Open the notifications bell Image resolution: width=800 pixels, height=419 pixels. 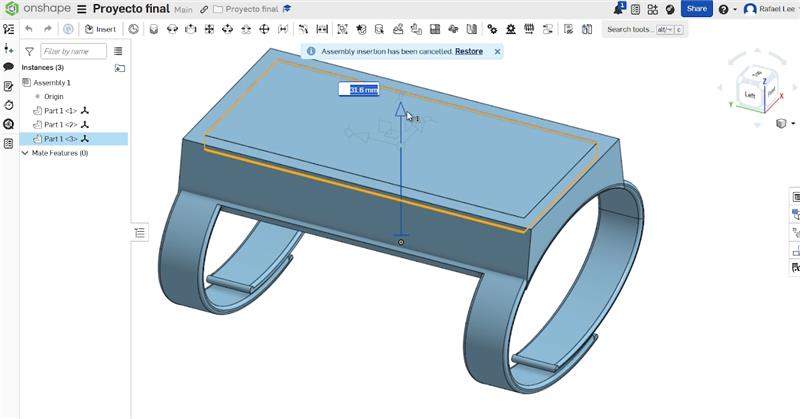click(619, 9)
